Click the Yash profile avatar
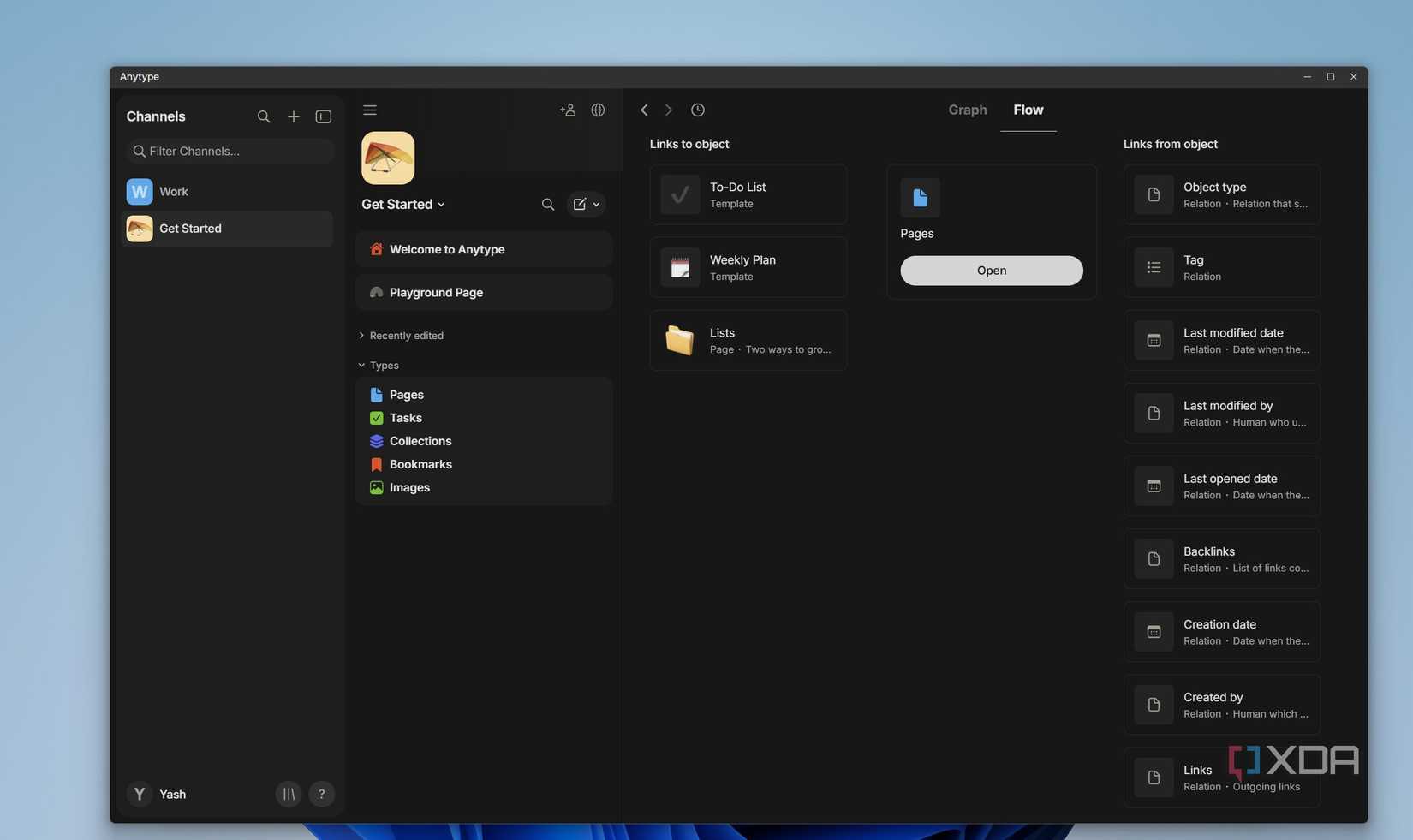This screenshot has width=1413, height=840. coord(140,794)
